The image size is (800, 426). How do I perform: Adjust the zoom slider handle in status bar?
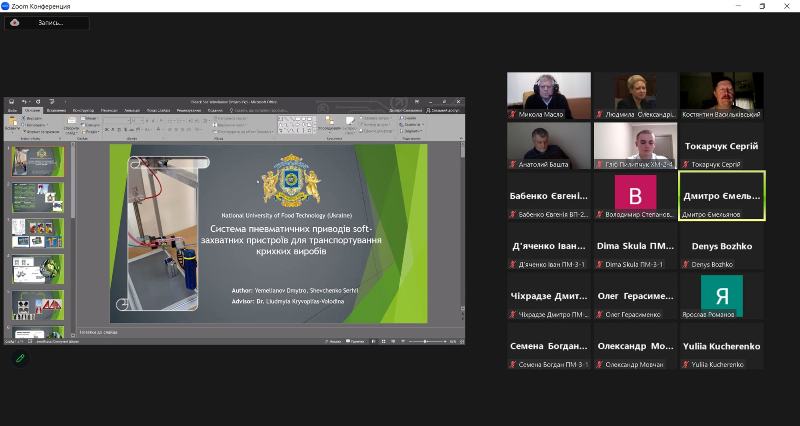click(424, 341)
